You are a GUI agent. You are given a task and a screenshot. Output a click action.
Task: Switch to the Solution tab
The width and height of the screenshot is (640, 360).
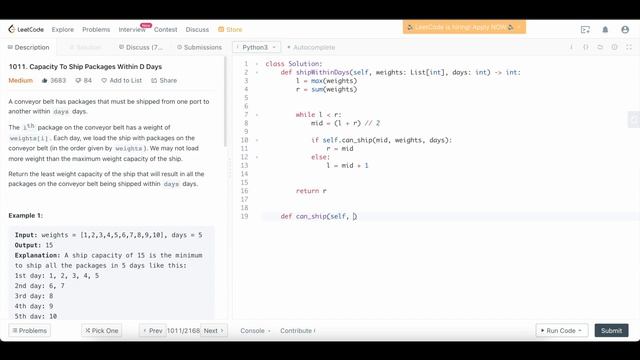pyautogui.click(x=85, y=47)
